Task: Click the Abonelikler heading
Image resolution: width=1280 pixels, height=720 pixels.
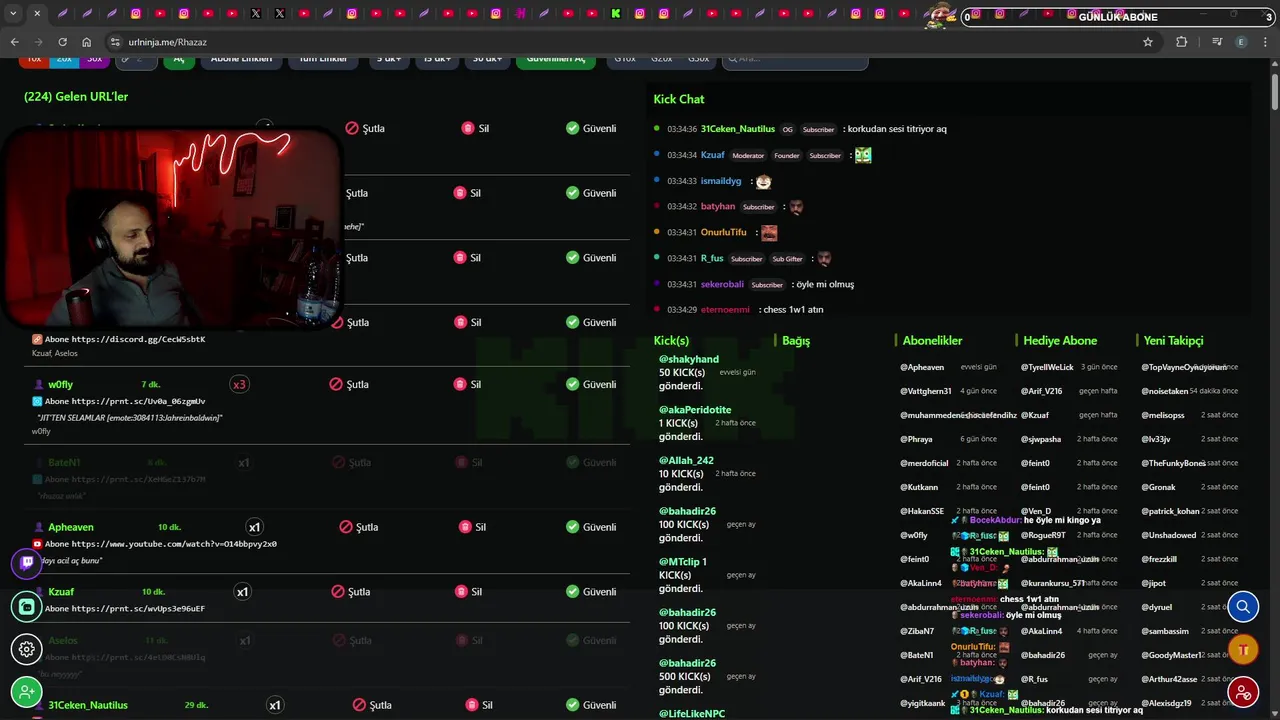Action: 932,341
